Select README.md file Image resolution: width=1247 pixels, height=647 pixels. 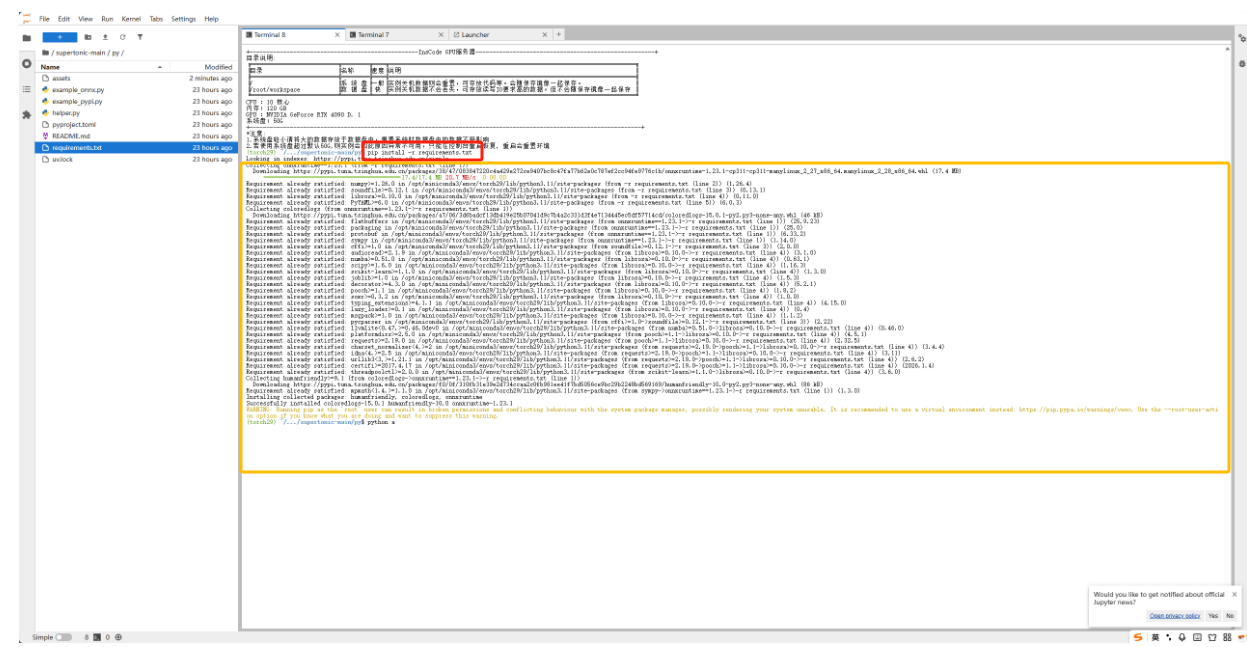(138, 136)
